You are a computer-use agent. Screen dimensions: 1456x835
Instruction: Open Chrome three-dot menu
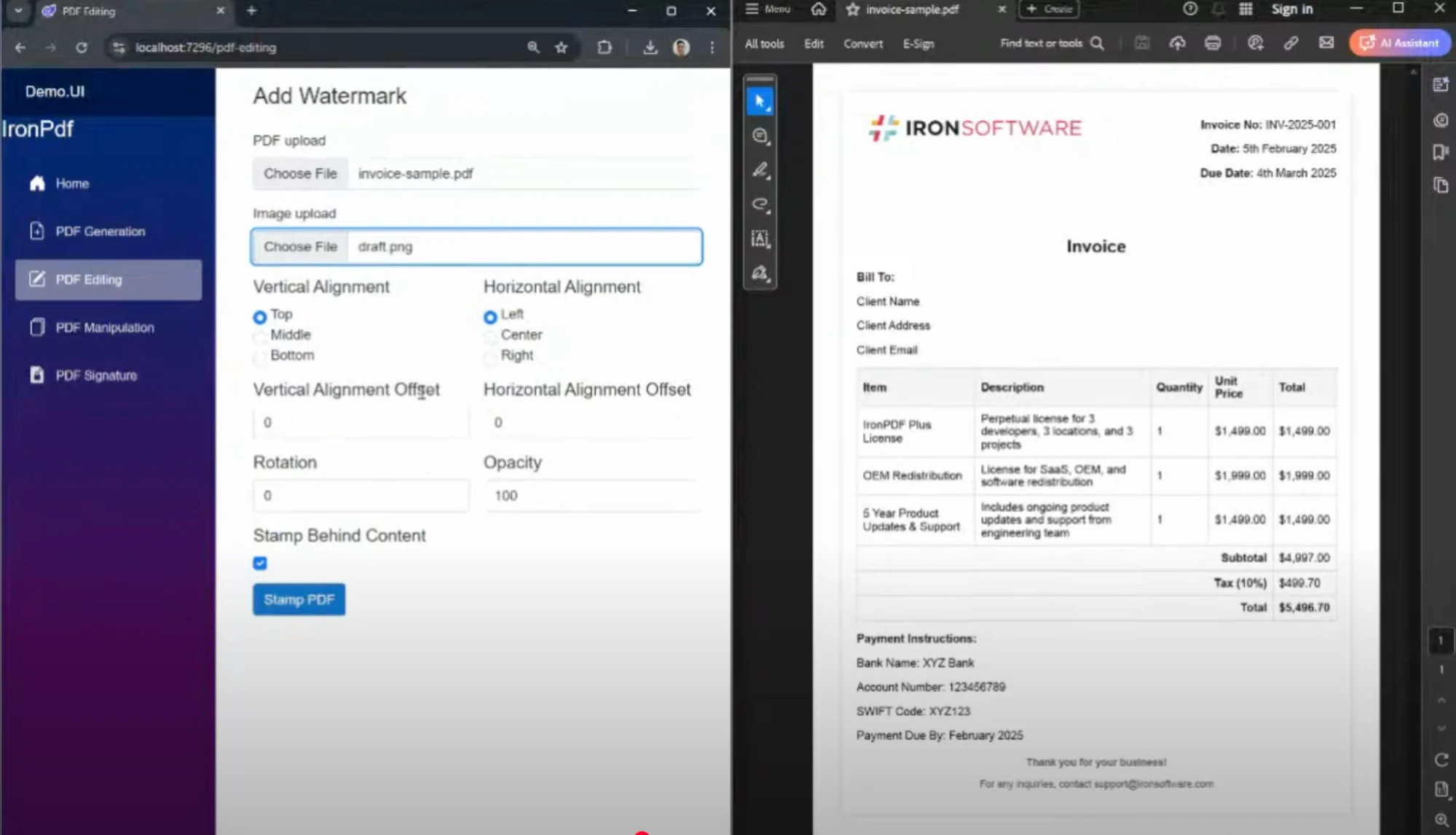click(712, 47)
